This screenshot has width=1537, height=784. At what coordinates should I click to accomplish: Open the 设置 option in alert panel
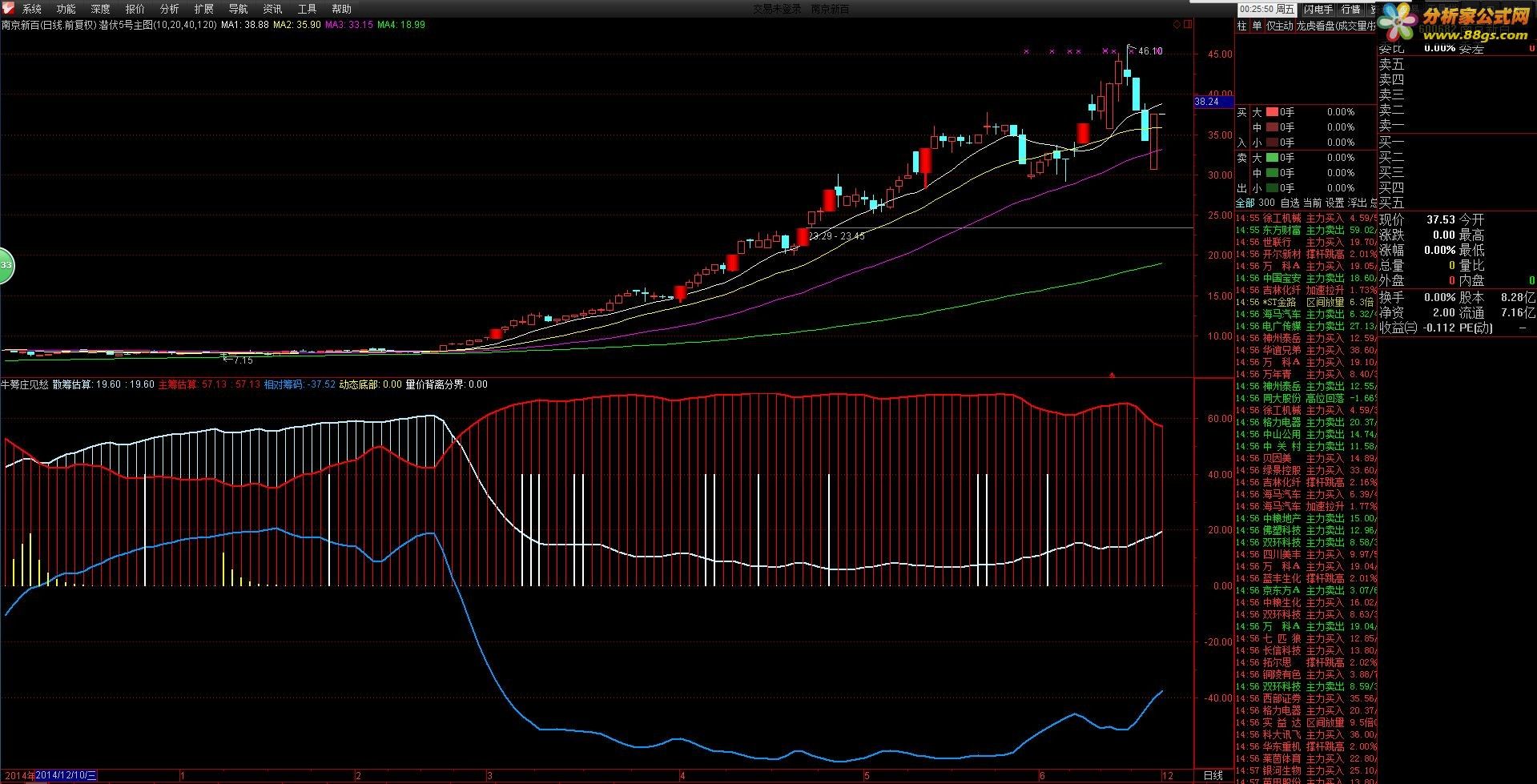pos(1334,203)
